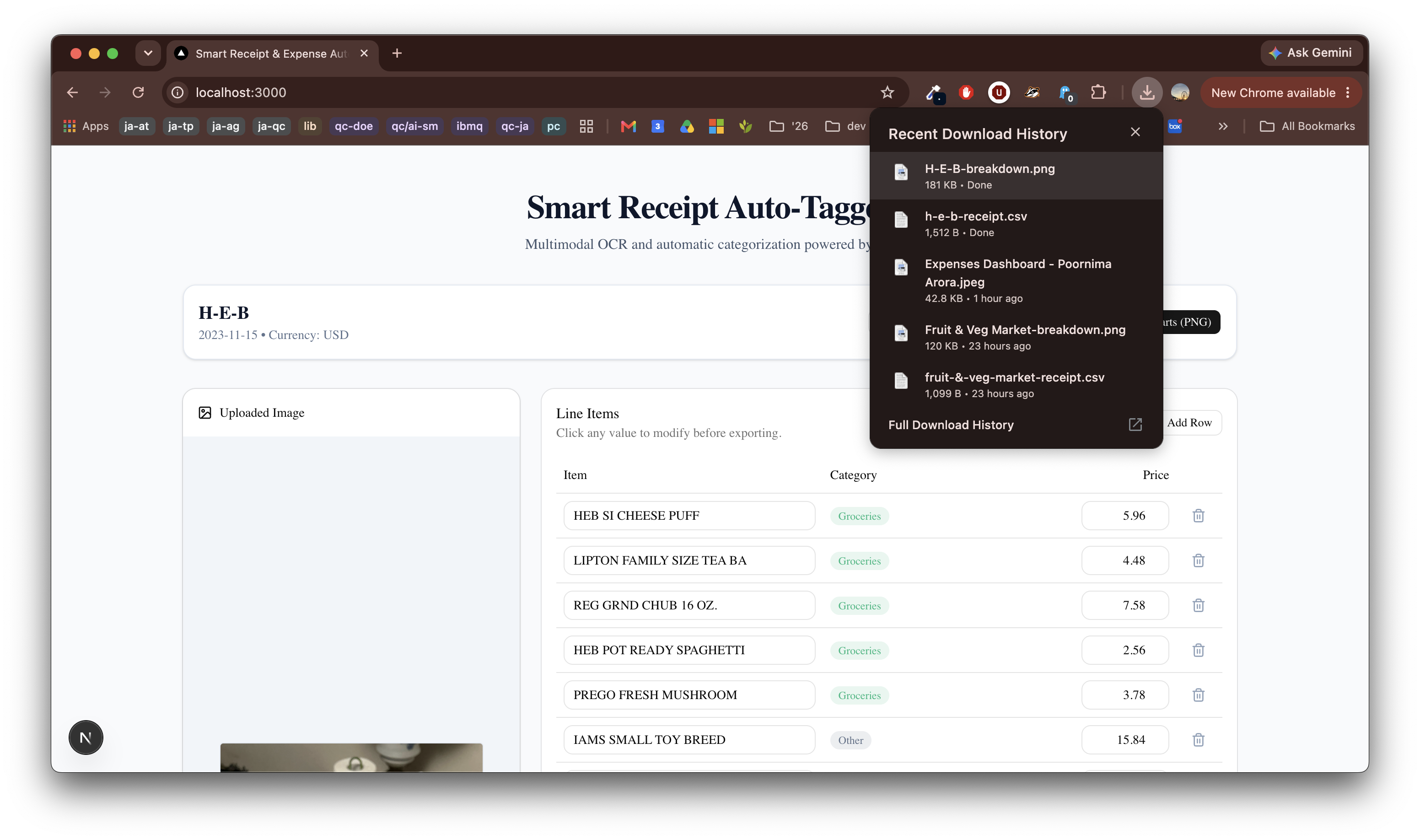The width and height of the screenshot is (1420, 840).
Task: Open the Chrome downloads toolbar icon
Action: [1146, 92]
